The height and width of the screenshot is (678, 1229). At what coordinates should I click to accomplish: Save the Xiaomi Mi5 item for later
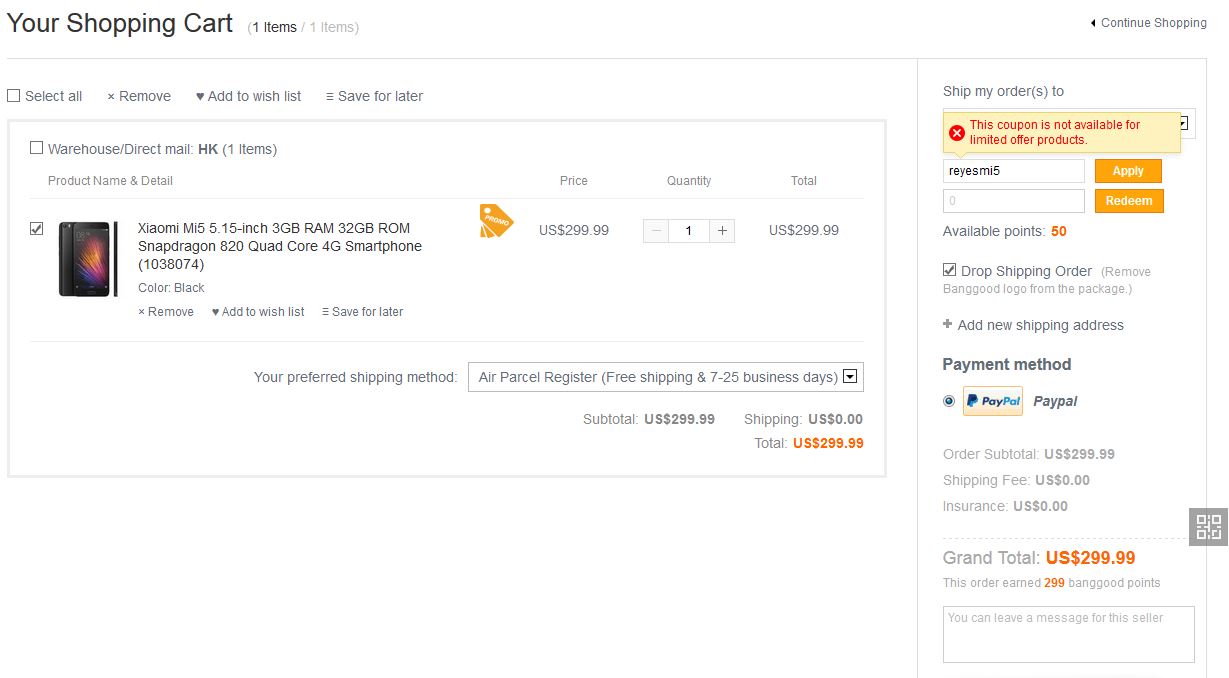pyautogui.click(x=362, y=312)
